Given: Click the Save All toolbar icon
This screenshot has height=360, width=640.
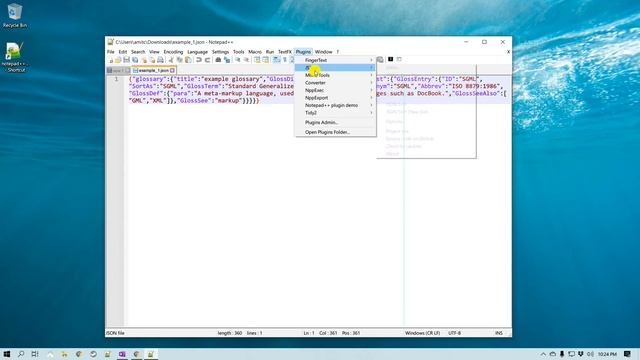Looking at the screenshot, I should coord(135,60).
